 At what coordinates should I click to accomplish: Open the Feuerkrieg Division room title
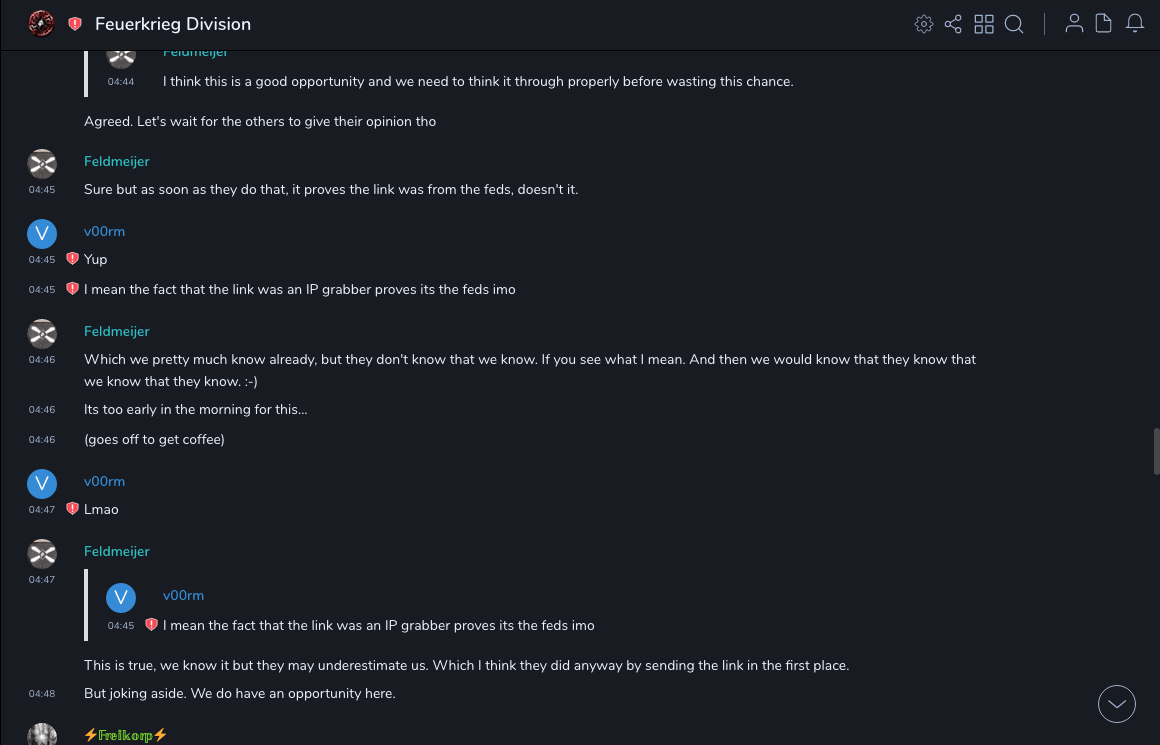pos(173,24)
